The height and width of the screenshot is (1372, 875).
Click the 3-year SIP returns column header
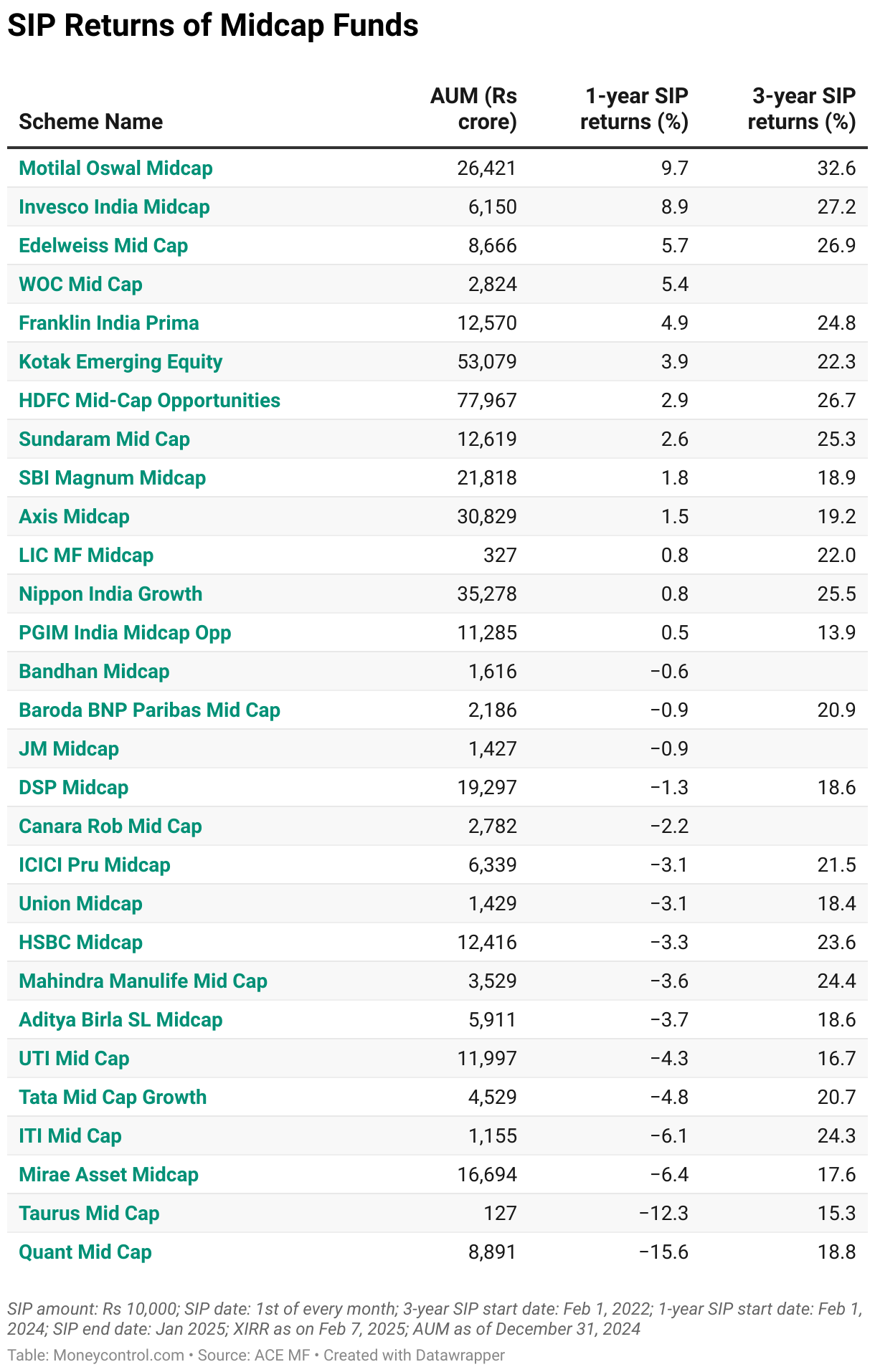pyautogui.click(x=802, y=109)
